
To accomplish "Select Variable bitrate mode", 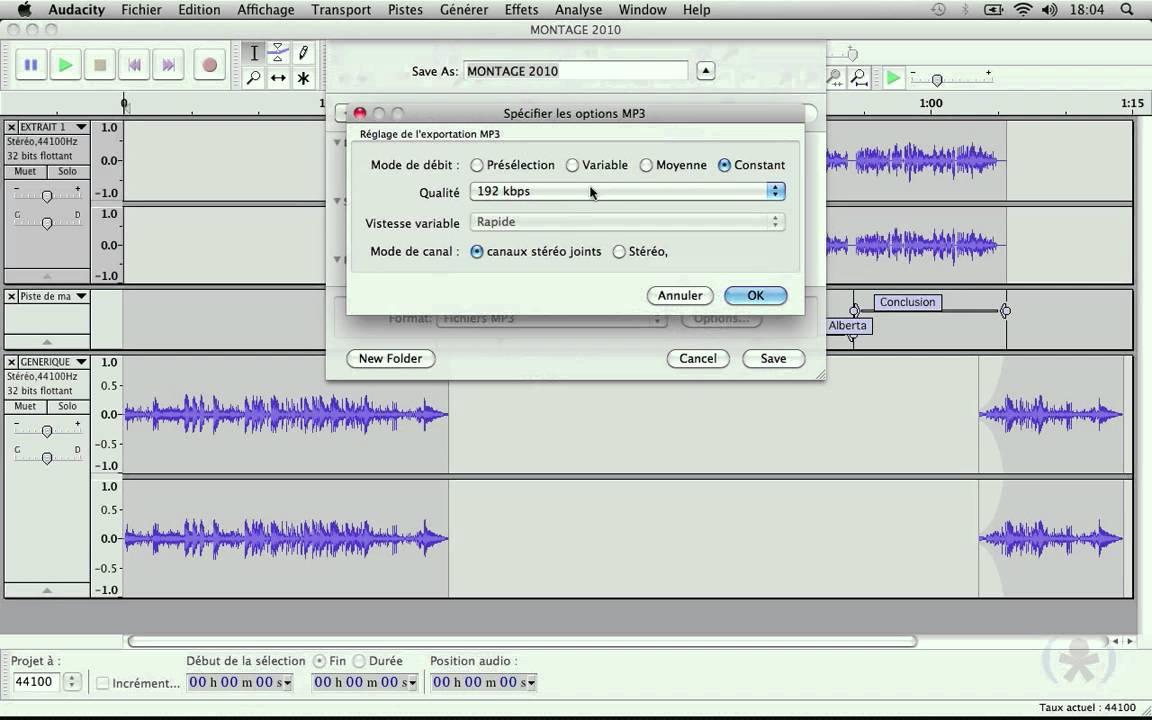I will [572, 165].
